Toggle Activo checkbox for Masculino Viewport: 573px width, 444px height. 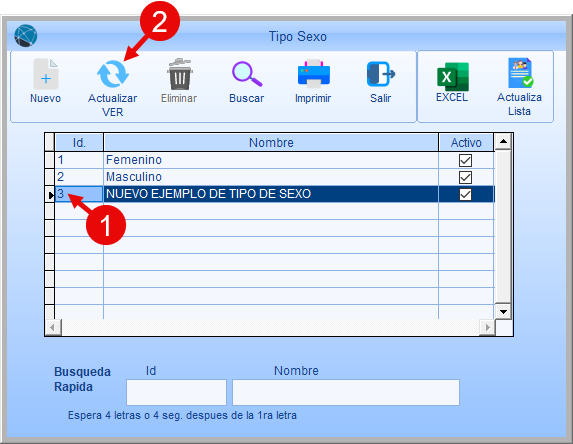[x=465, y=178]
